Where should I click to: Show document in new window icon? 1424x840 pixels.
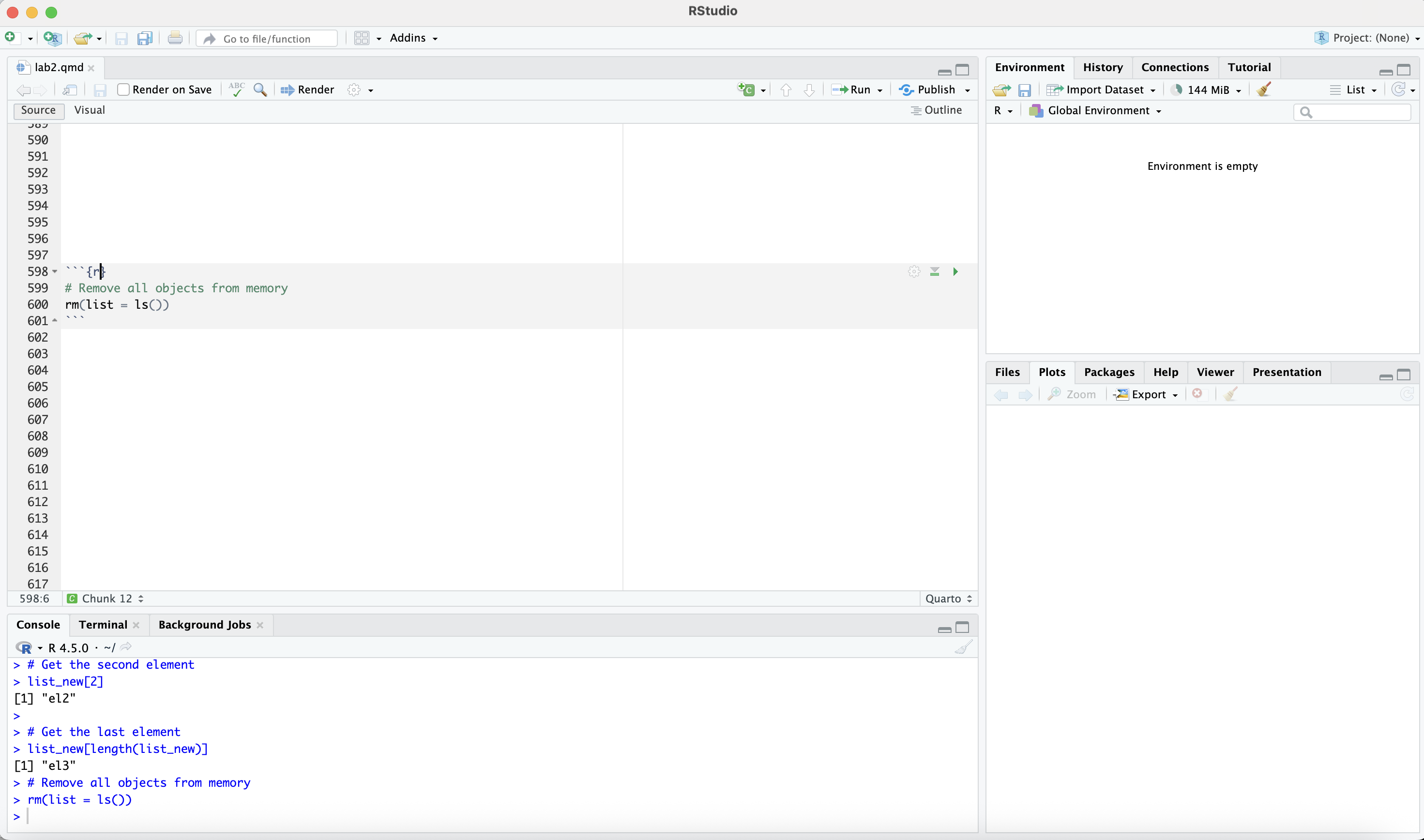tap(70, 90)
